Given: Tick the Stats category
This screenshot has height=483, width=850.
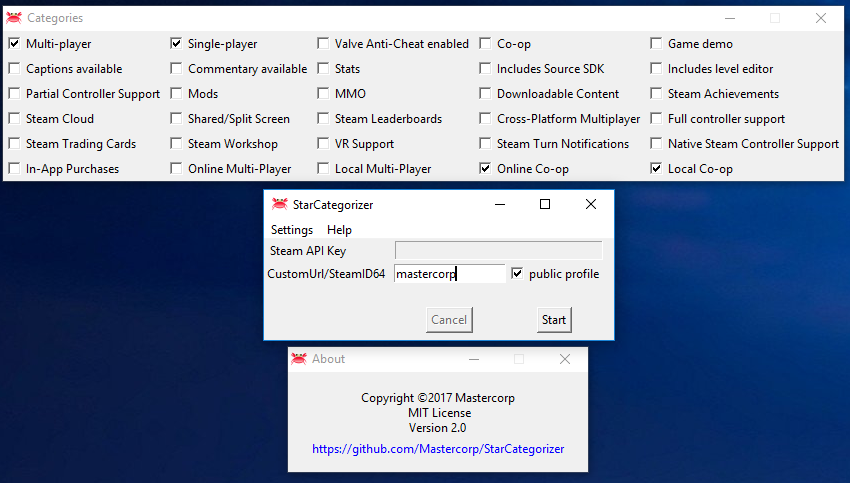Looking at the screenshot, I should point(323,68).
